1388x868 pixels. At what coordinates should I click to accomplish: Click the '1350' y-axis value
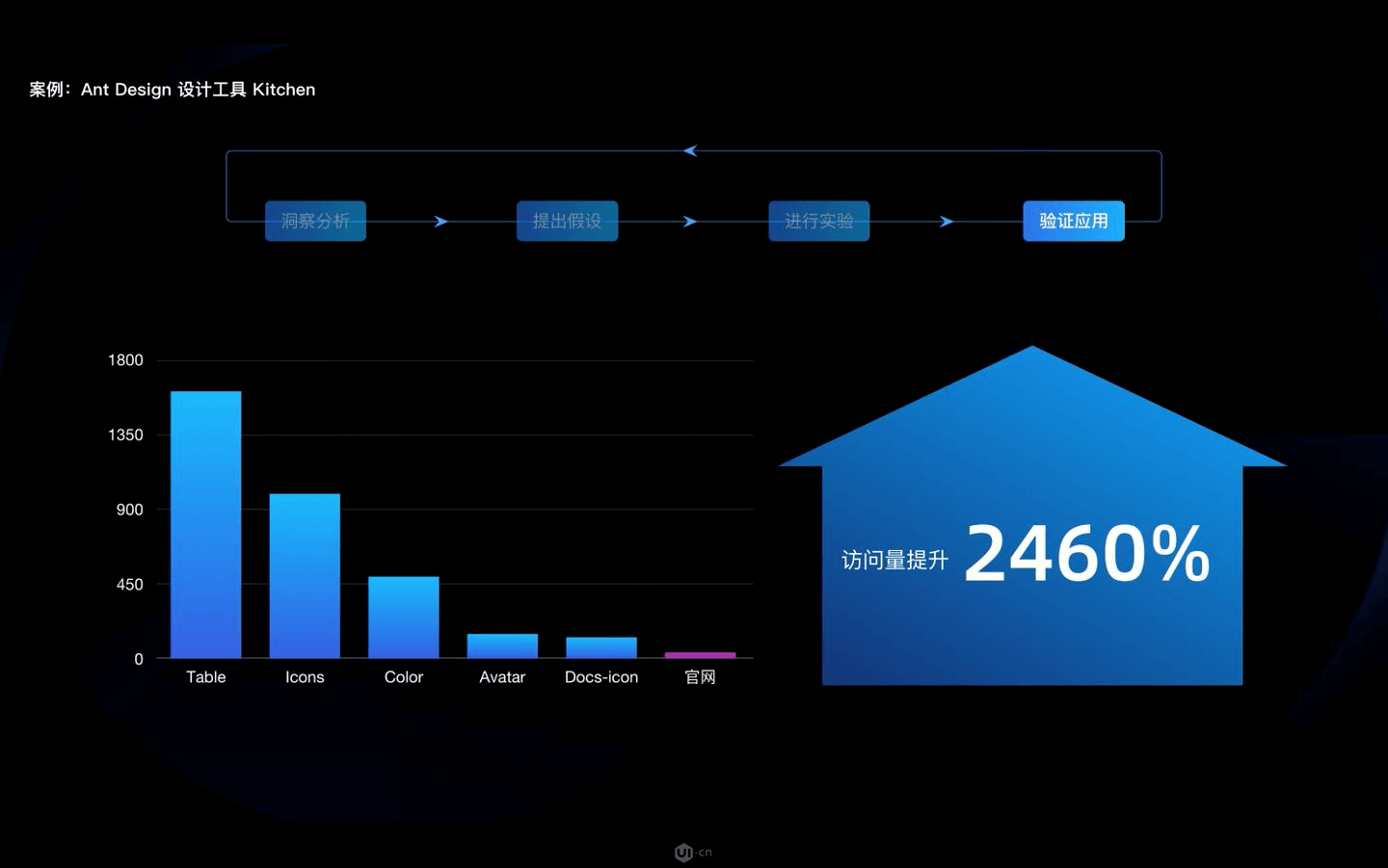coord(125,435)
